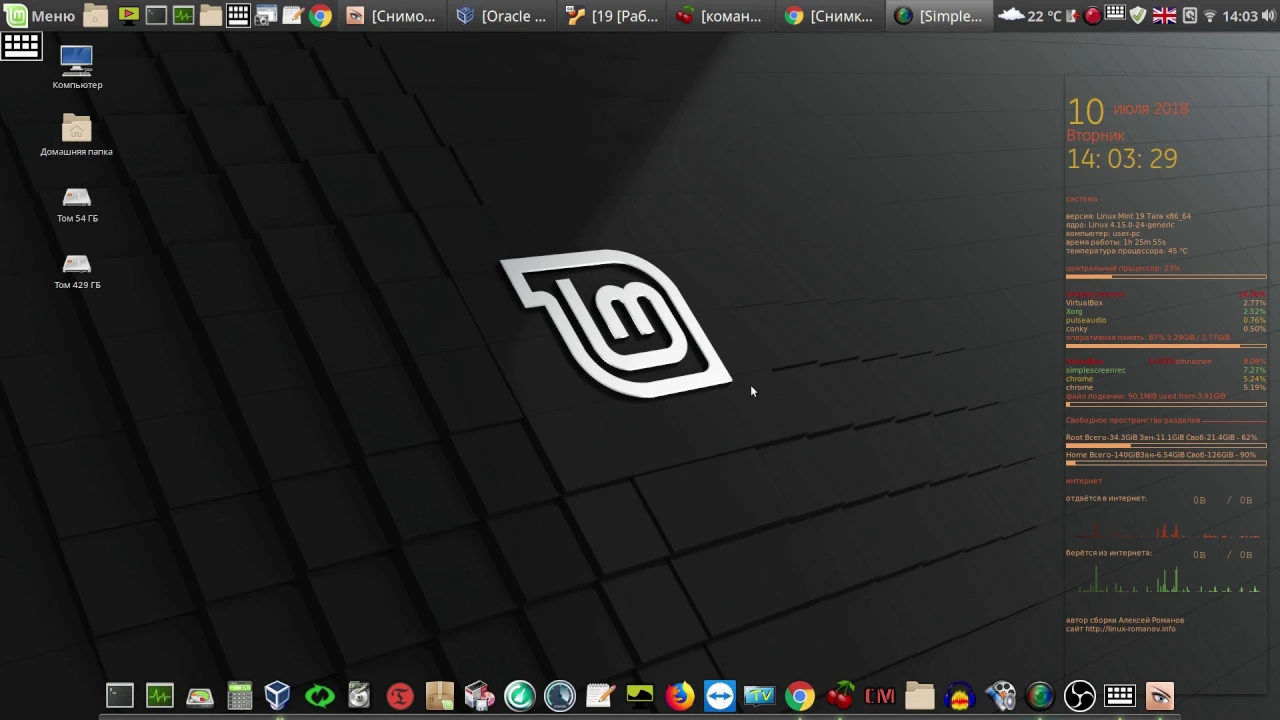Screen dimensions: 1280x720
Task: Switch to the [коман... cherry window
Action: click(720, 15)
